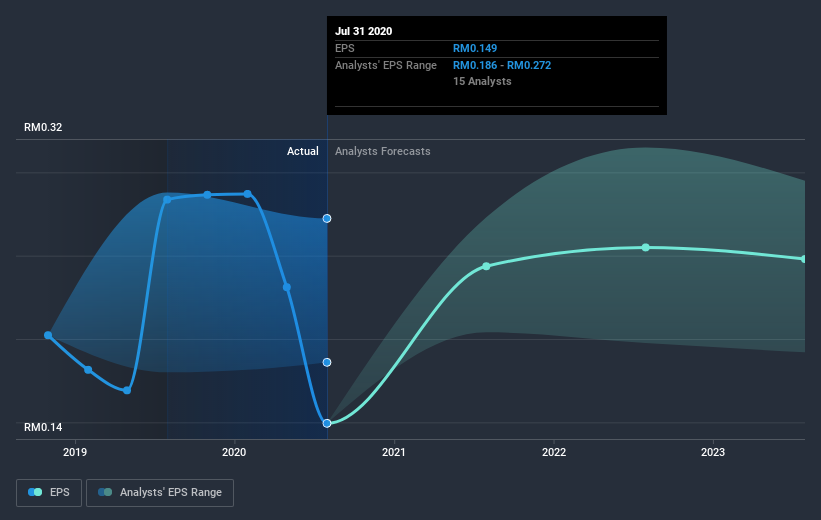Click the RM0.272 range upper value
The image size is (821, 520).
(x=529, y=65)
